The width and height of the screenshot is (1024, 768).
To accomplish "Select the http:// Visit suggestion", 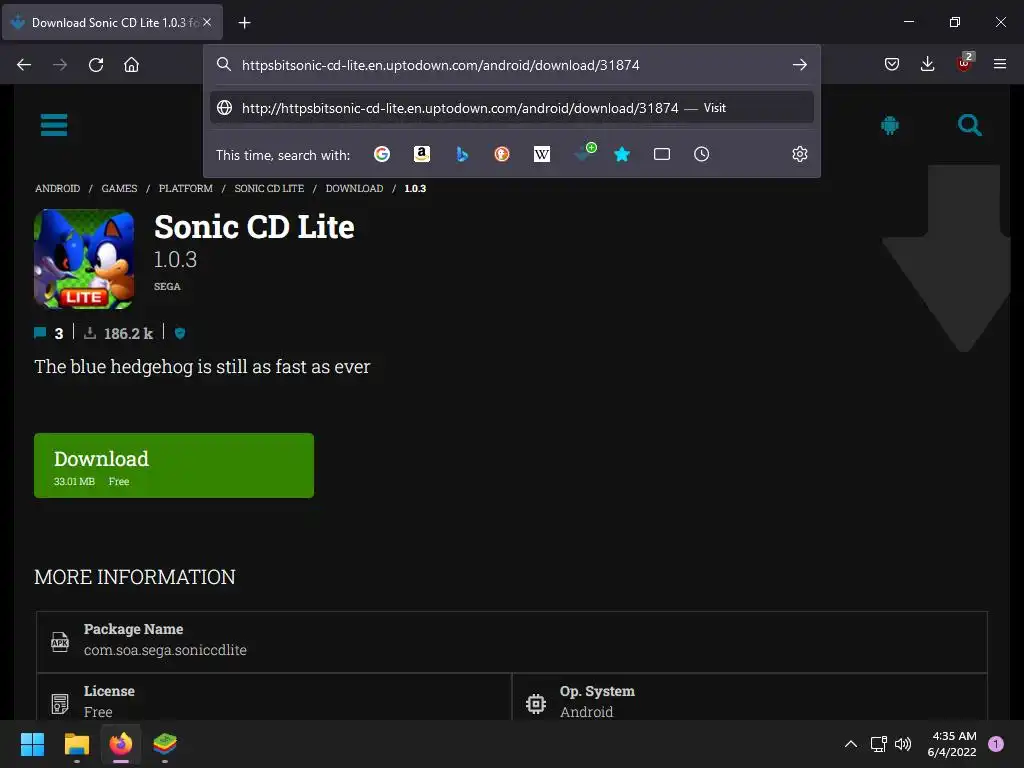I will coord(512,108).
